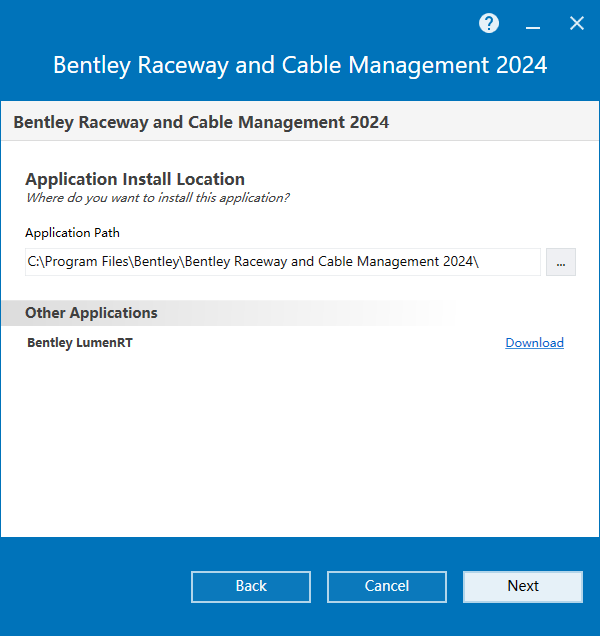The width and height of the screenshot is (600, 636).
Task: Click the Download link for Bentley LumenRT
Action: (534, 343)
